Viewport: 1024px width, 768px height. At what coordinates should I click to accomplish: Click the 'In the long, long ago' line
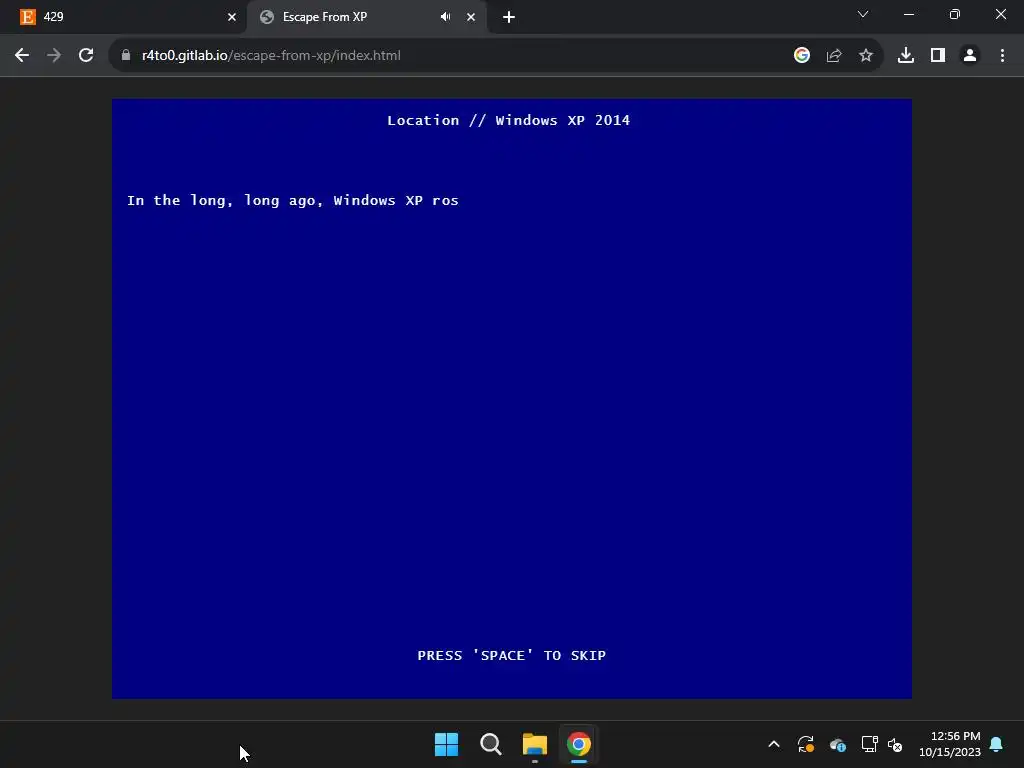click(x=293, y=200)
